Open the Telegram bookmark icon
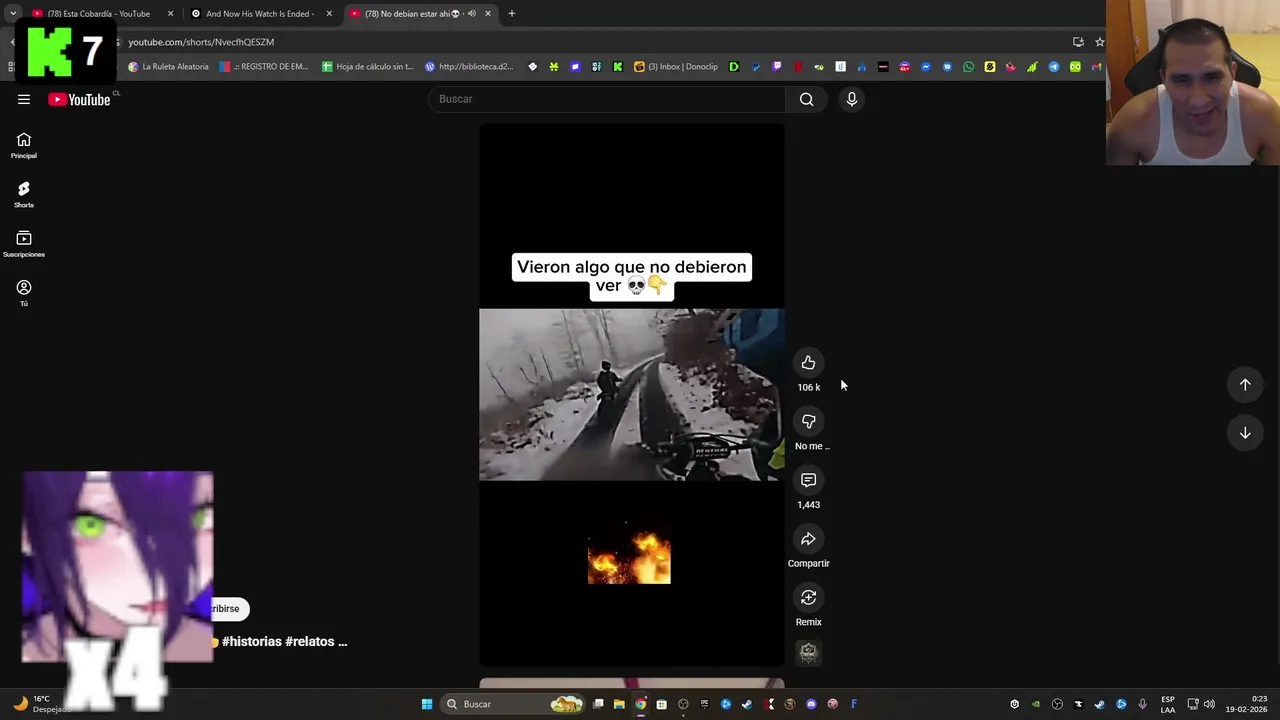 click(x=1054, y=67)
